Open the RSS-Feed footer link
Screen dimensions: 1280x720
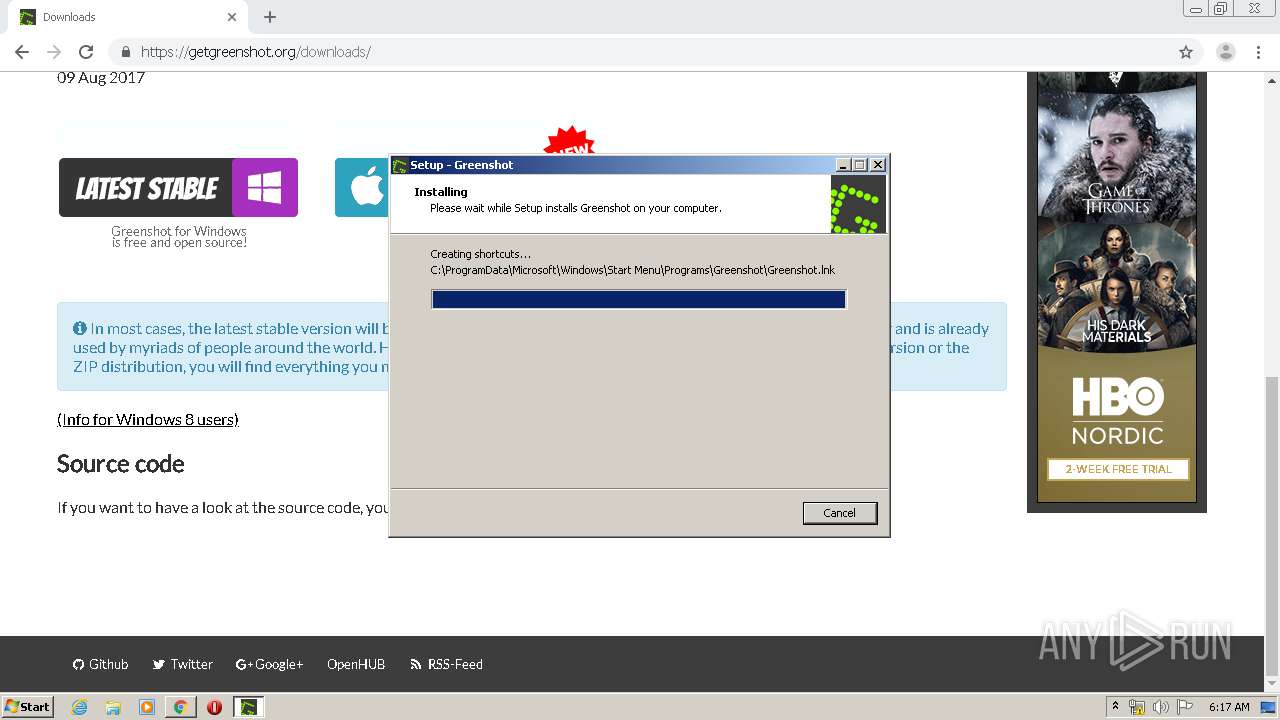coord(447,664)
